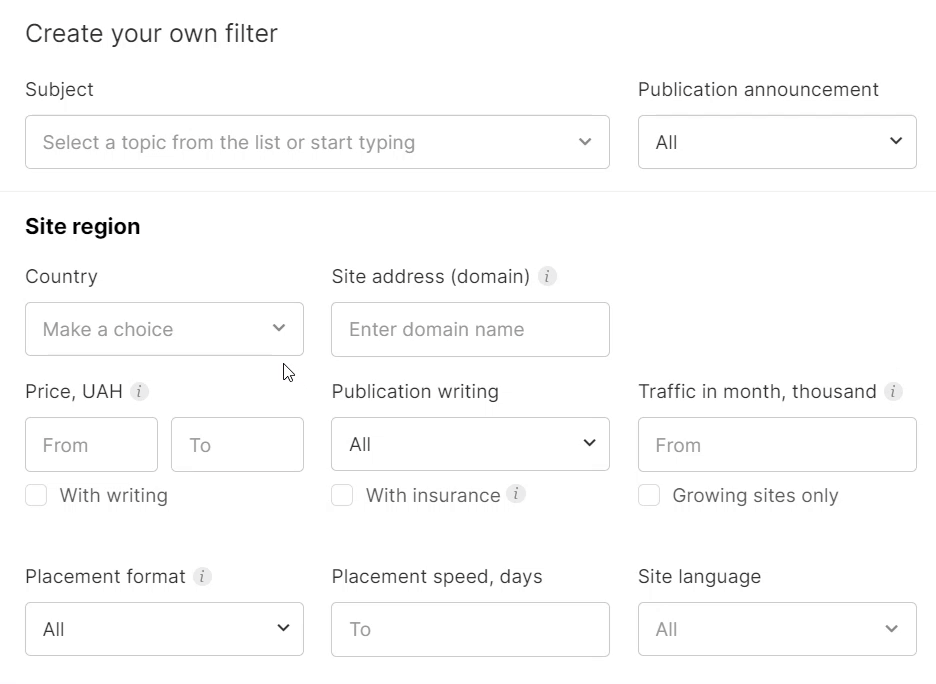Focus the Price From input field
The image size is (936, 684).
(91, 445)
